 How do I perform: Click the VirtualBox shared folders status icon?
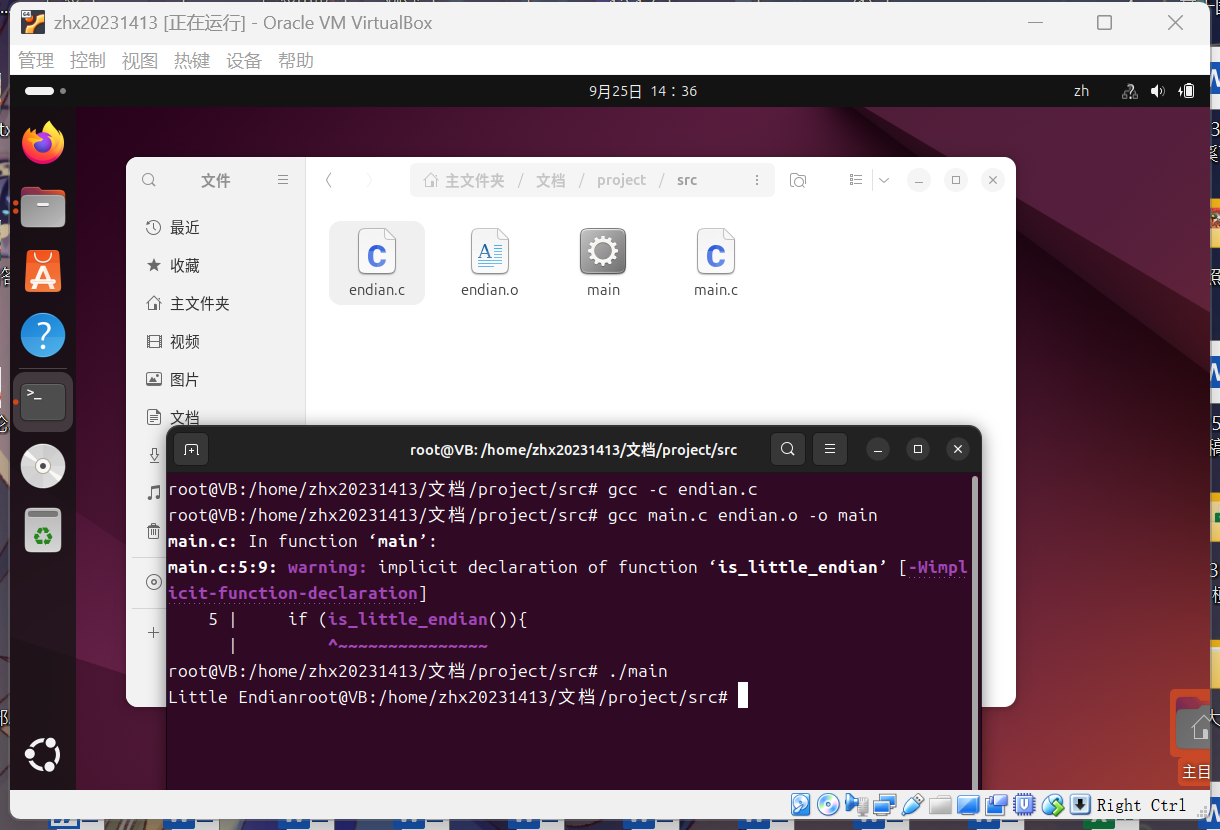coord(940,804)
